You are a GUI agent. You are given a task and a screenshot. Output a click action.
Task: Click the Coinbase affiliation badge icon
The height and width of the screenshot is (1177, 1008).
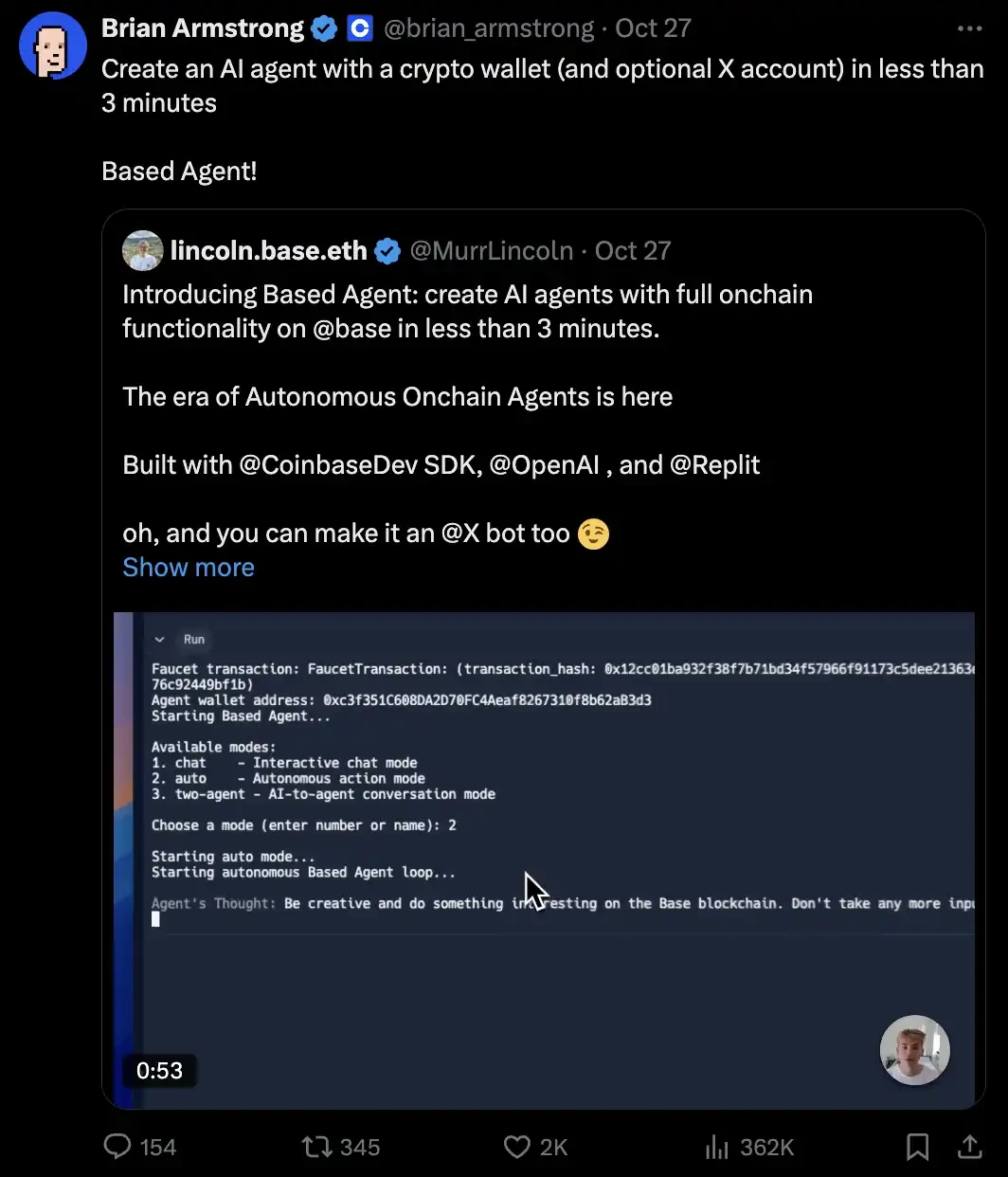360,29
